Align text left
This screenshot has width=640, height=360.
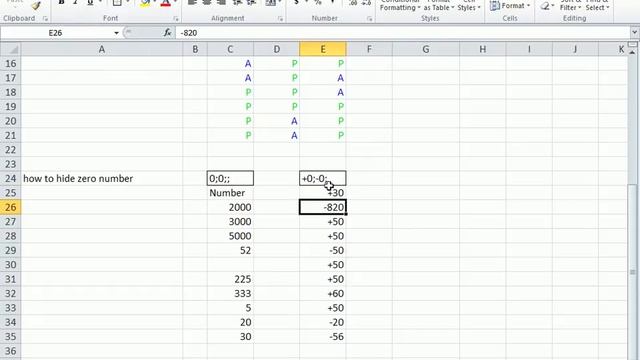192,3
